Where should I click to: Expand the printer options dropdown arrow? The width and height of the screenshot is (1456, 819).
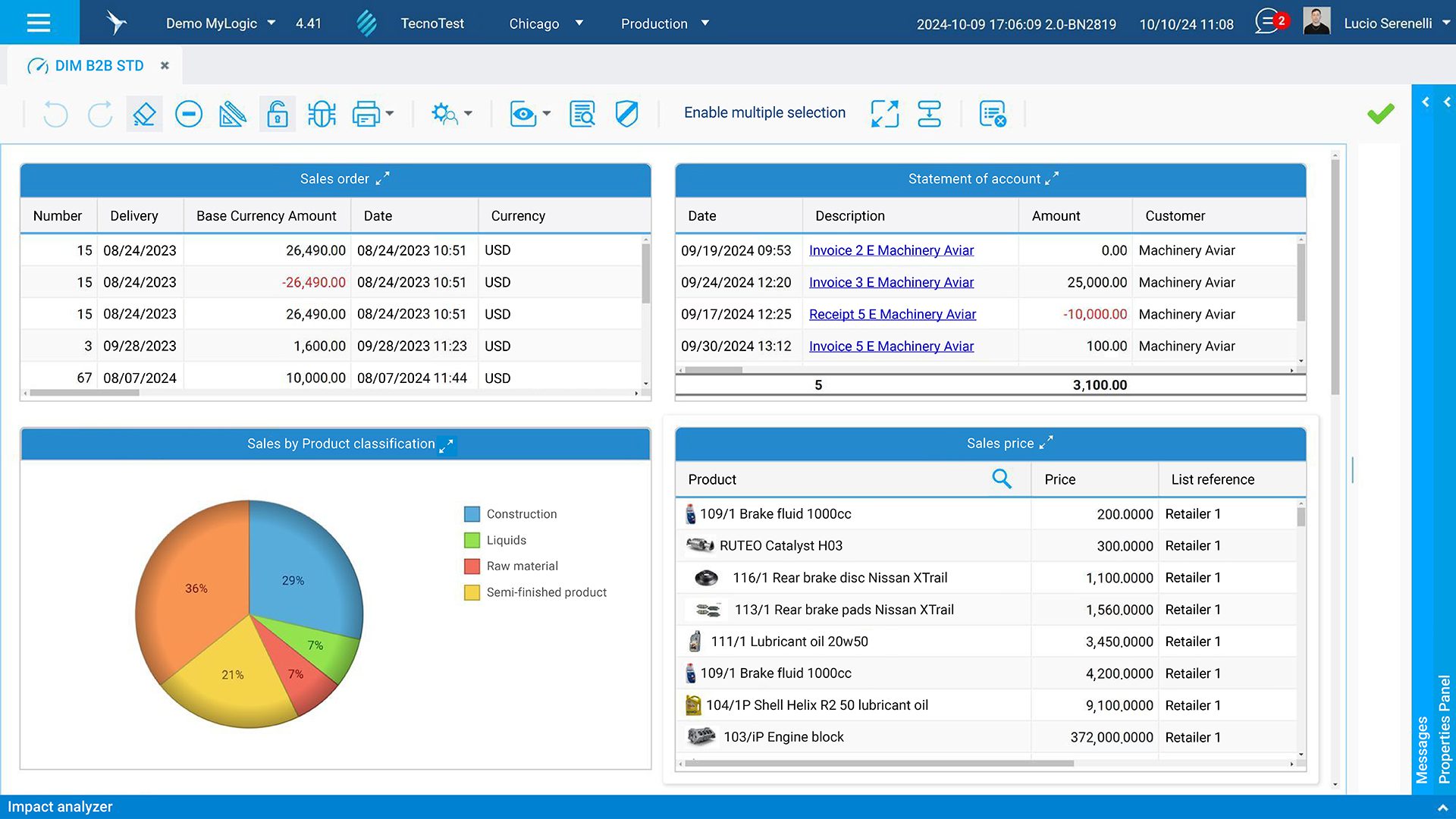(390, 114)
